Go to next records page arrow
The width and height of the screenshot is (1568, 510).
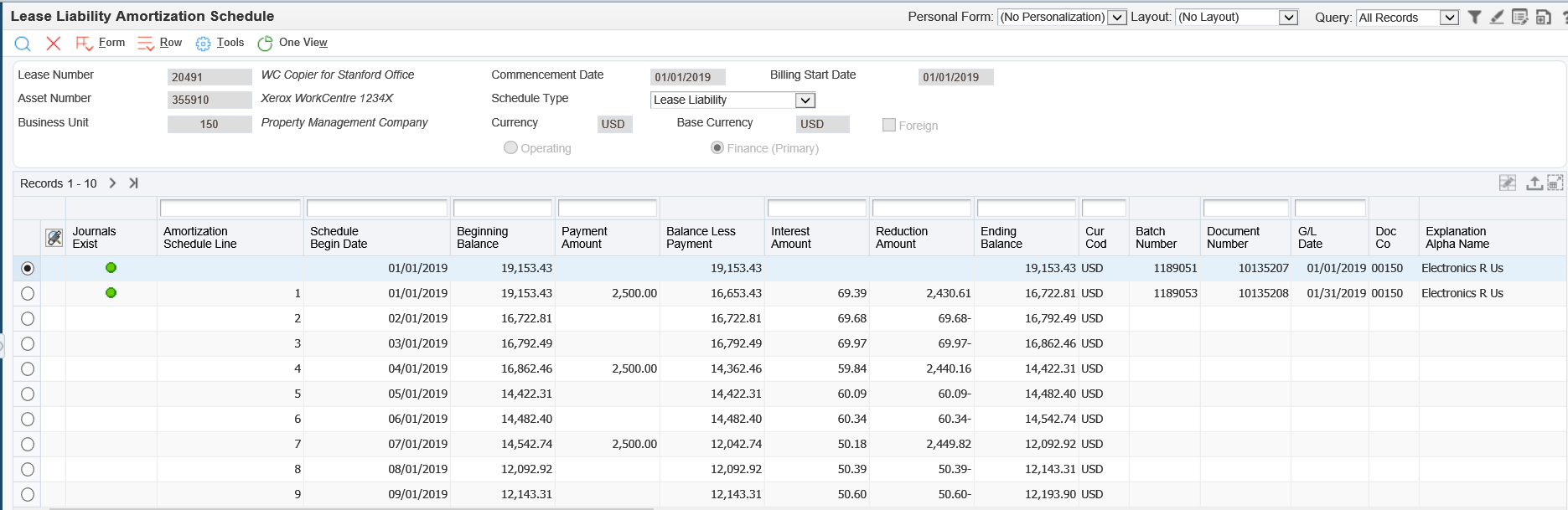112,183
